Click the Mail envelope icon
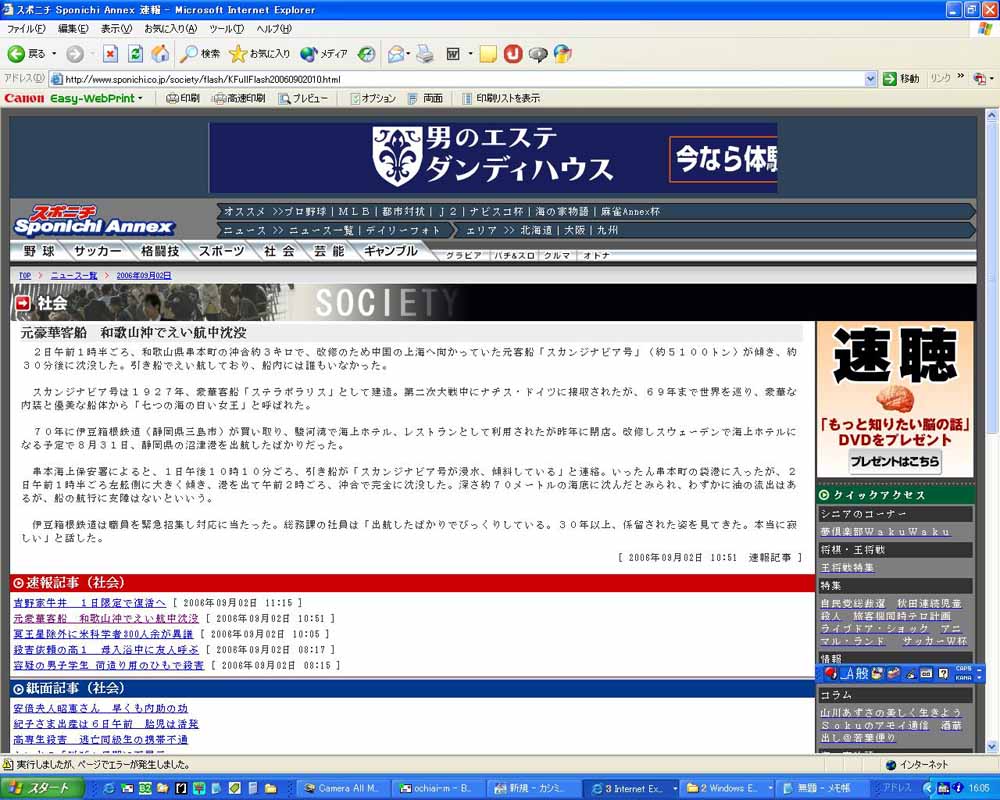The width and height of the screenshot is (1000, 800). (x=395, y=54)
